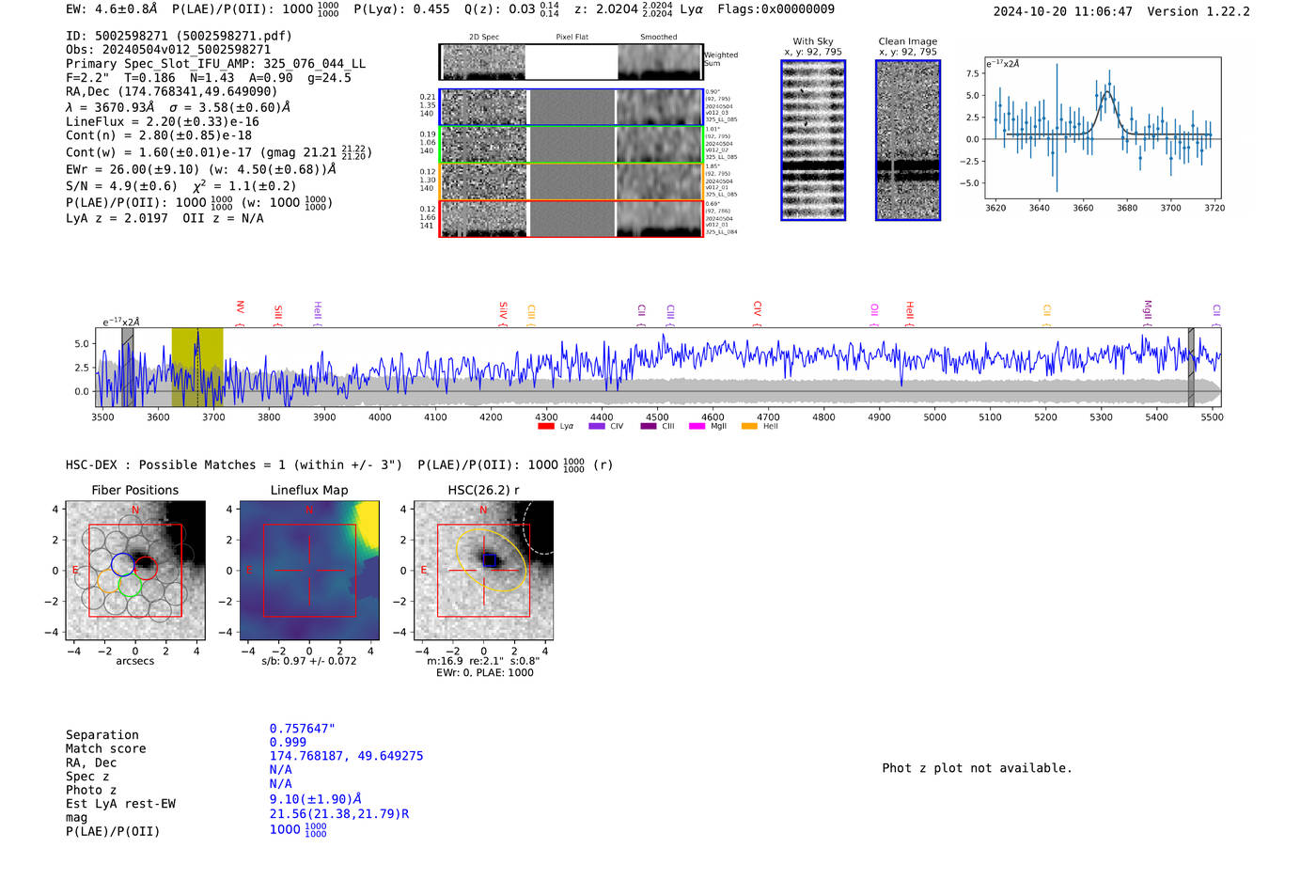Select the red-bordered 2D spectrum row
The image size is (1316, 896).
coord(571,218)
